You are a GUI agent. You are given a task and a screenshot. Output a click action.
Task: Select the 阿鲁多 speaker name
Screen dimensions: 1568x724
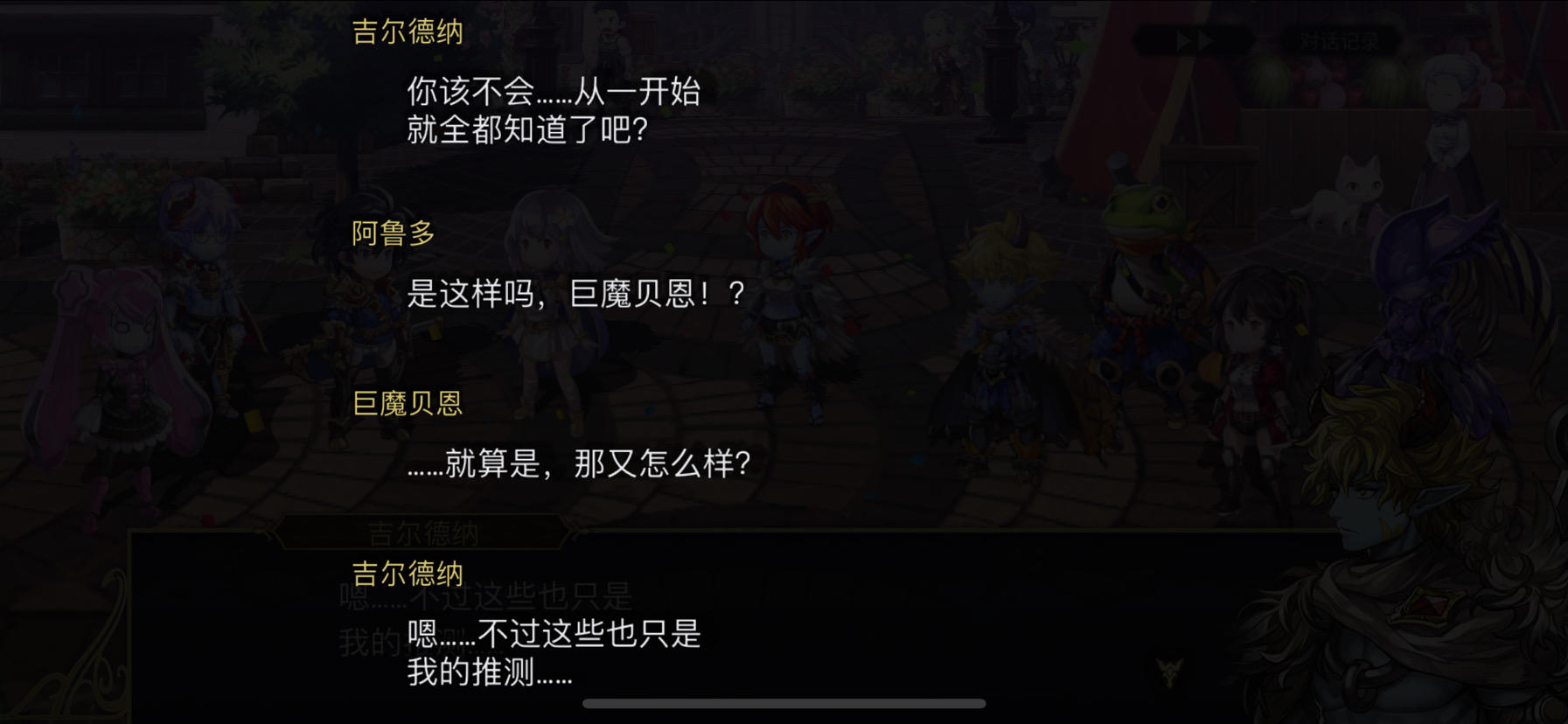pos(394,233)
